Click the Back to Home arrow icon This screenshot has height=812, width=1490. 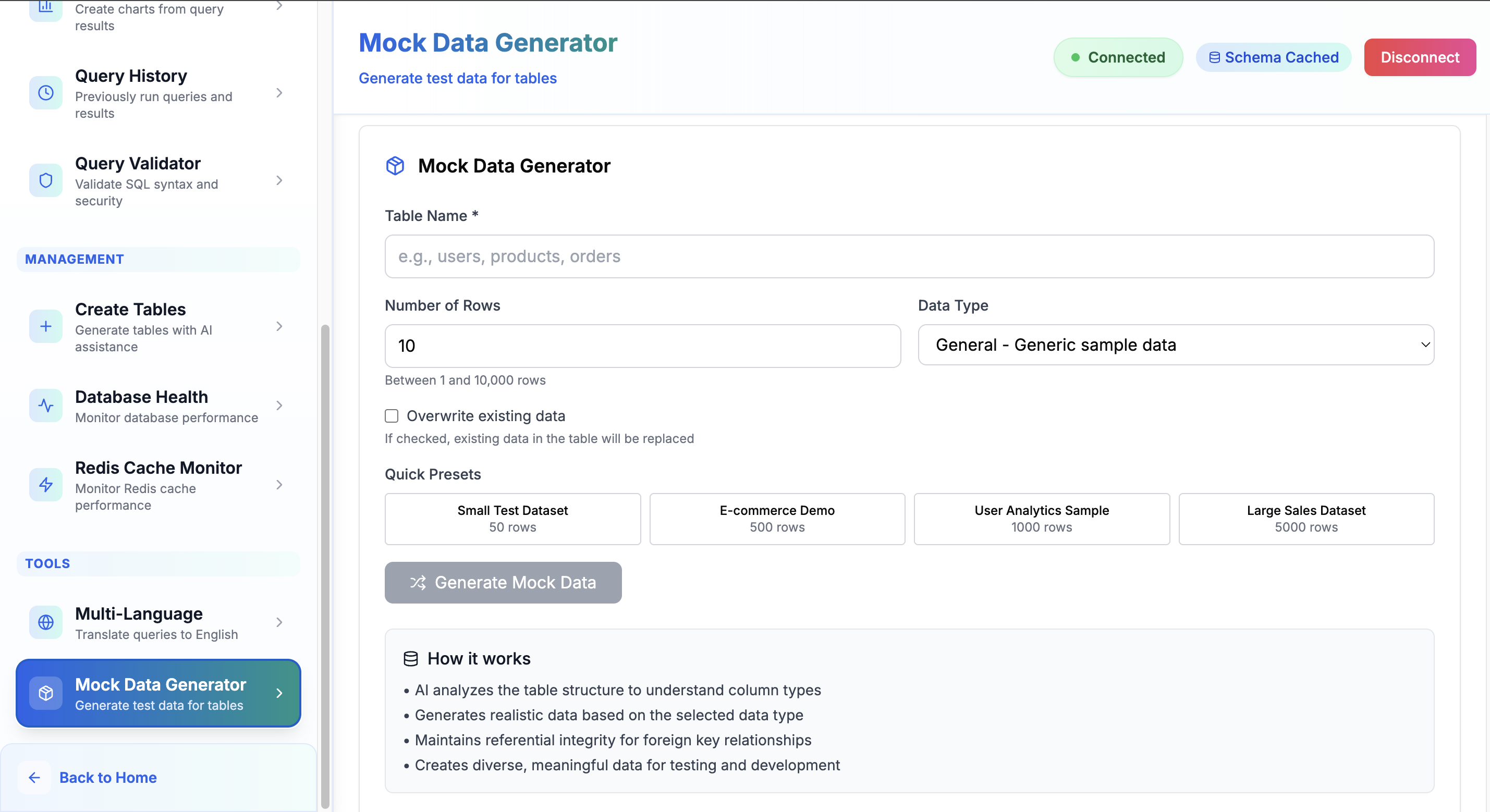click(x=34, y=778)
